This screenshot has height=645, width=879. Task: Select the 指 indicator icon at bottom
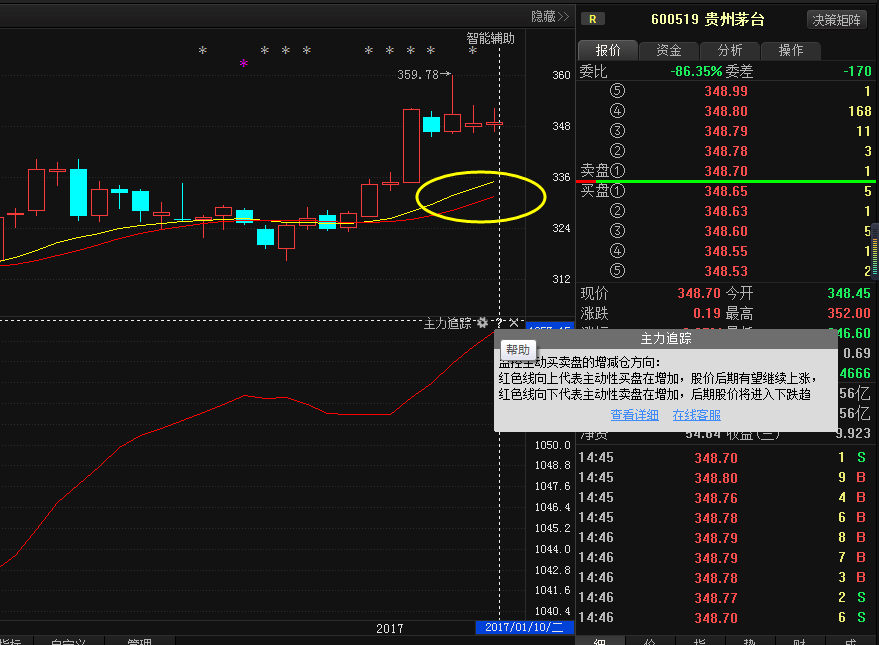point(699,640)
